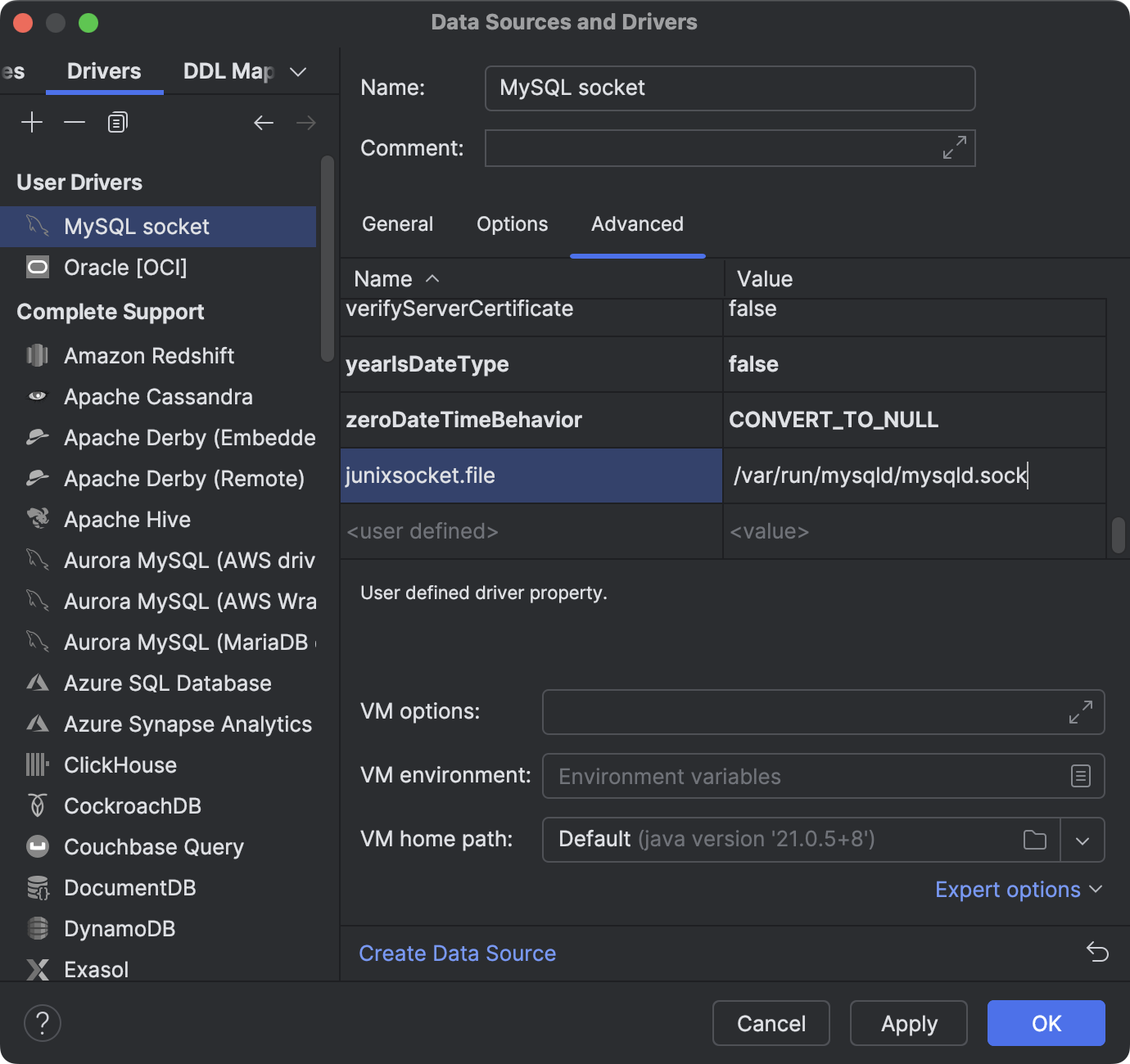Switch to the General tab
1130x1064 pixels.
(x=397, y=223)
